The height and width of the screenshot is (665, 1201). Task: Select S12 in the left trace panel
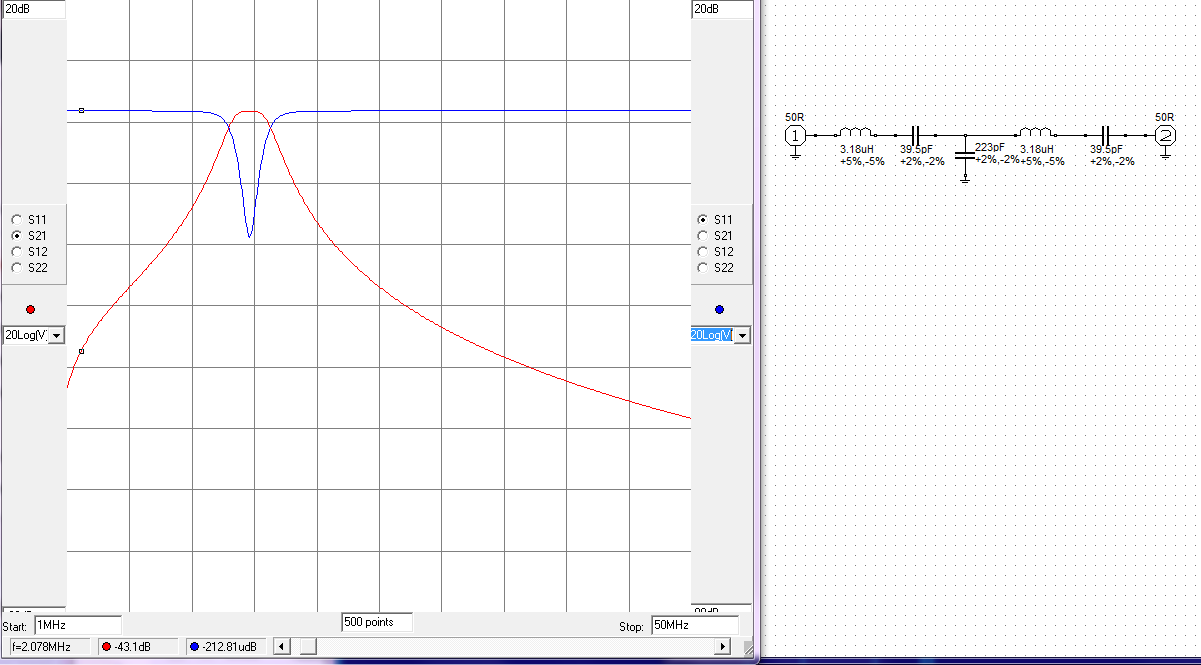(16, 251)
